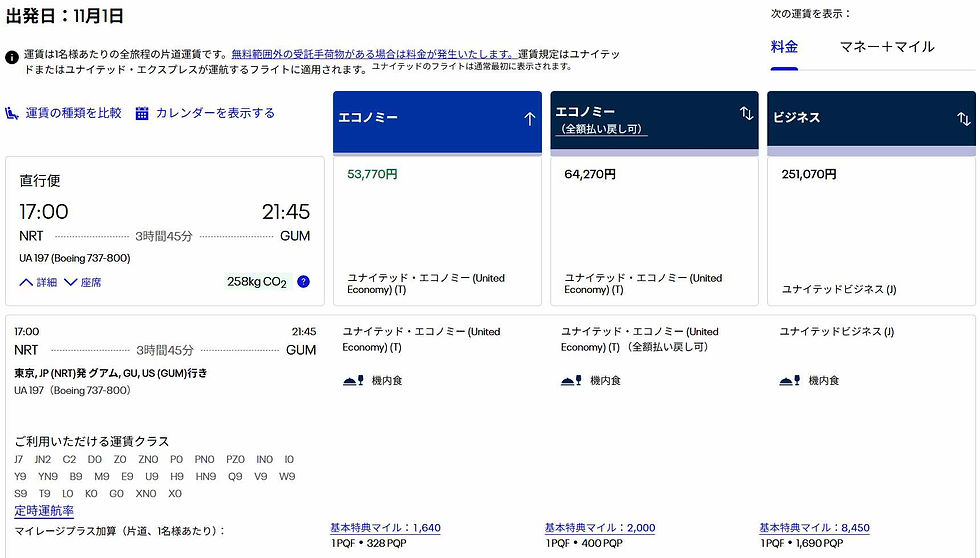Image resolution: width=980 pixels, height=558 pixels.
Task: Click fare class code XN0
Action: coord(146,494)
